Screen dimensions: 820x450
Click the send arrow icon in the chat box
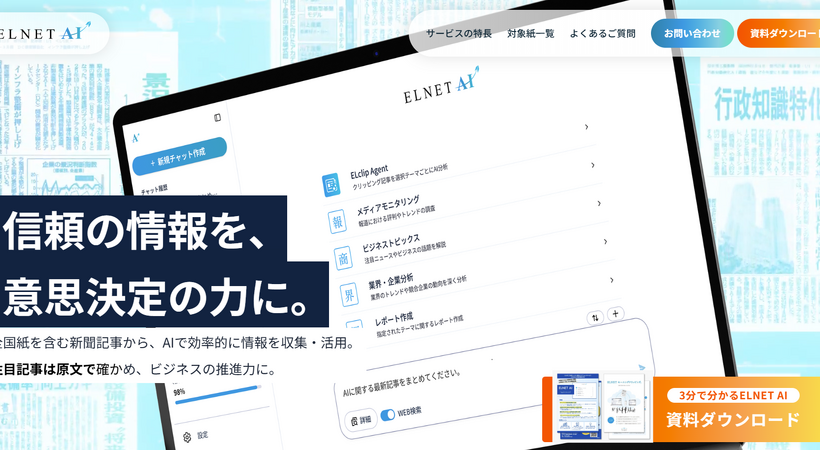pos(642,368)
